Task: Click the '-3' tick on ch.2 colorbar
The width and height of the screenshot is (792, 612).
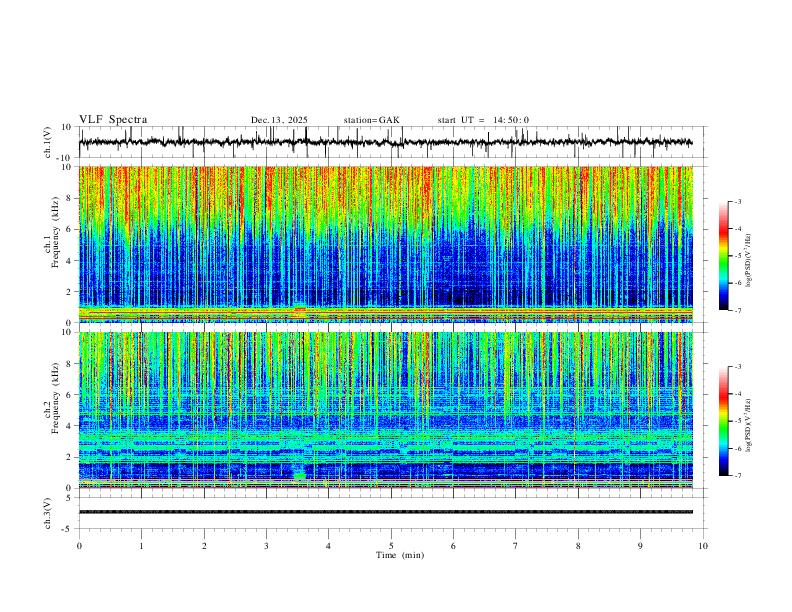Action: click(738, 367)
